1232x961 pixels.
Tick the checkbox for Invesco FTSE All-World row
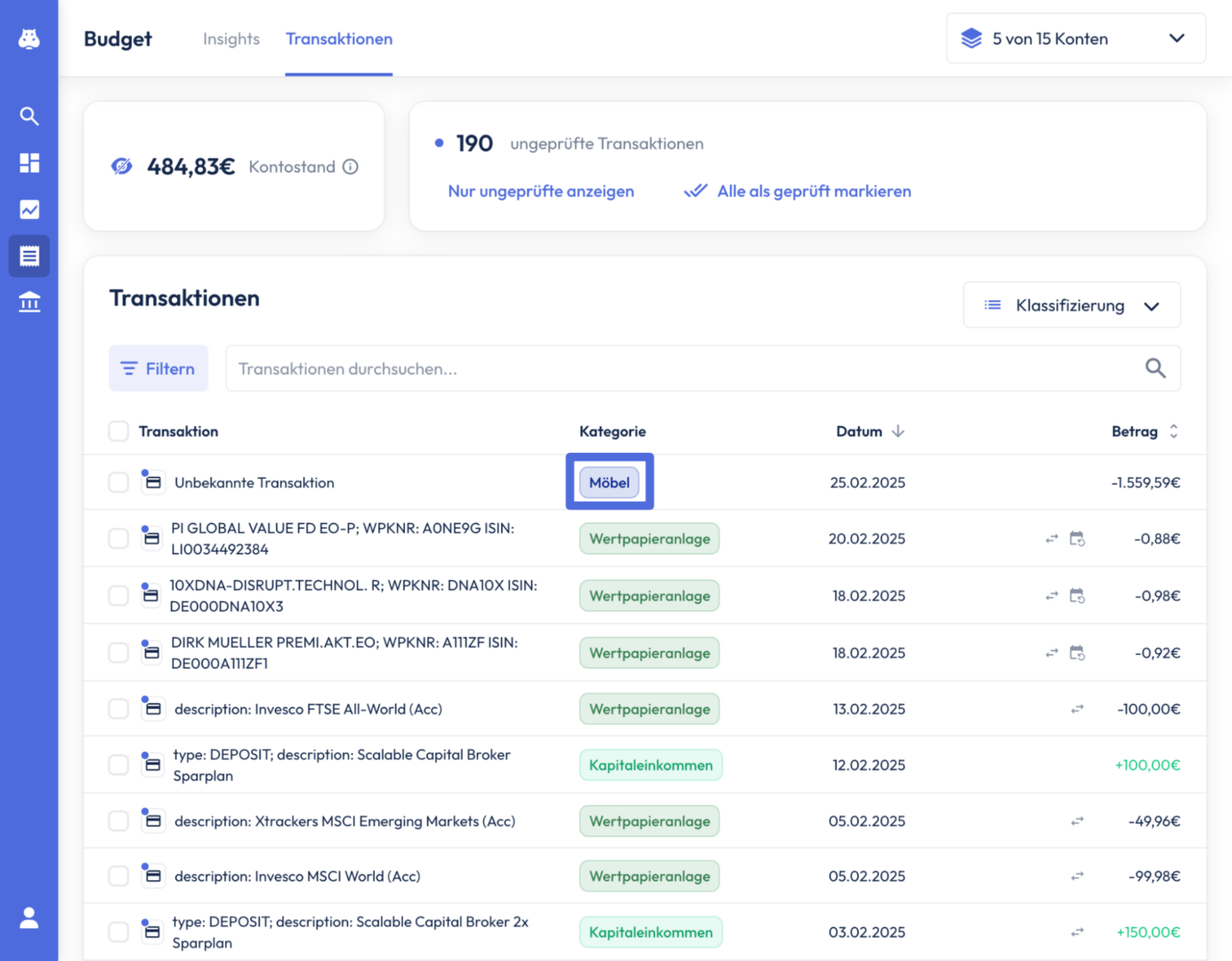(118, 709)
